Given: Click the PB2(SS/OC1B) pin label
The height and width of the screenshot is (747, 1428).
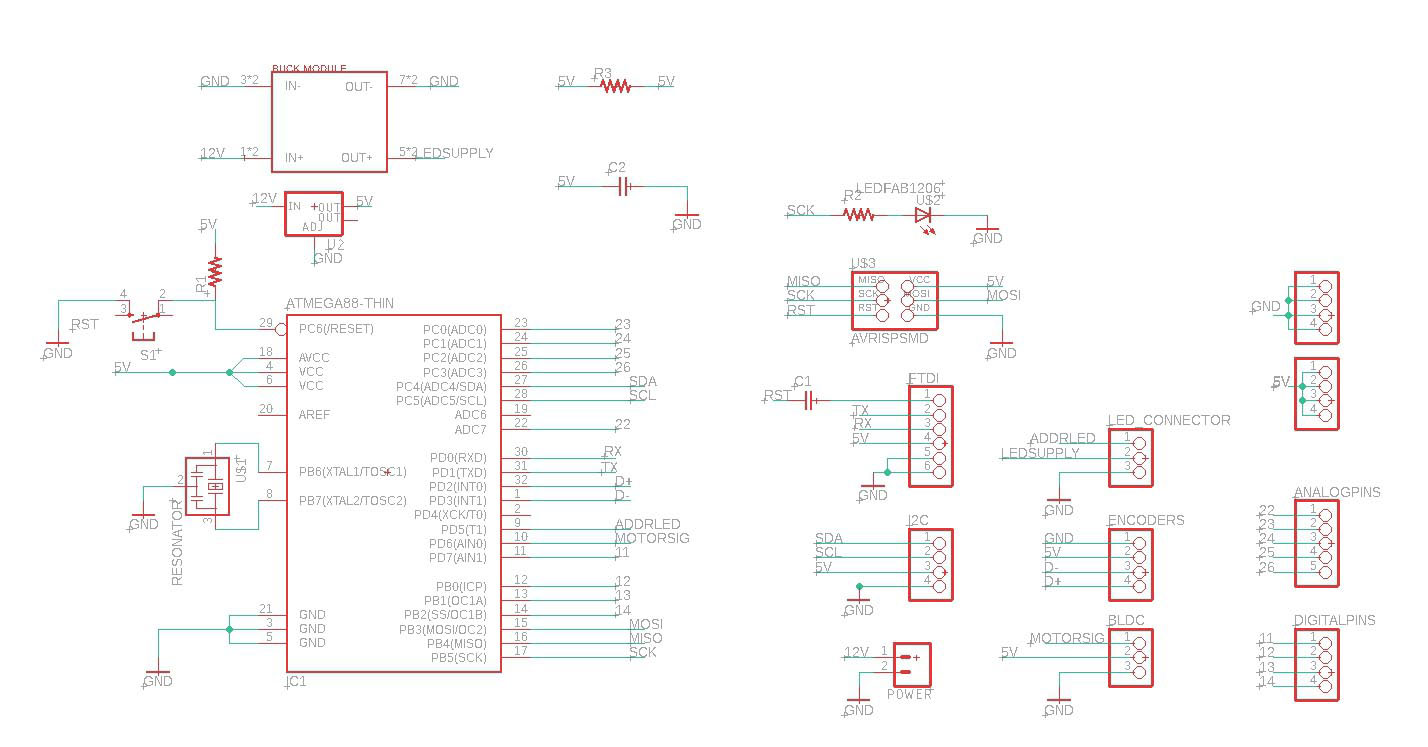Looking at the screenshot, I should (445, 614).
